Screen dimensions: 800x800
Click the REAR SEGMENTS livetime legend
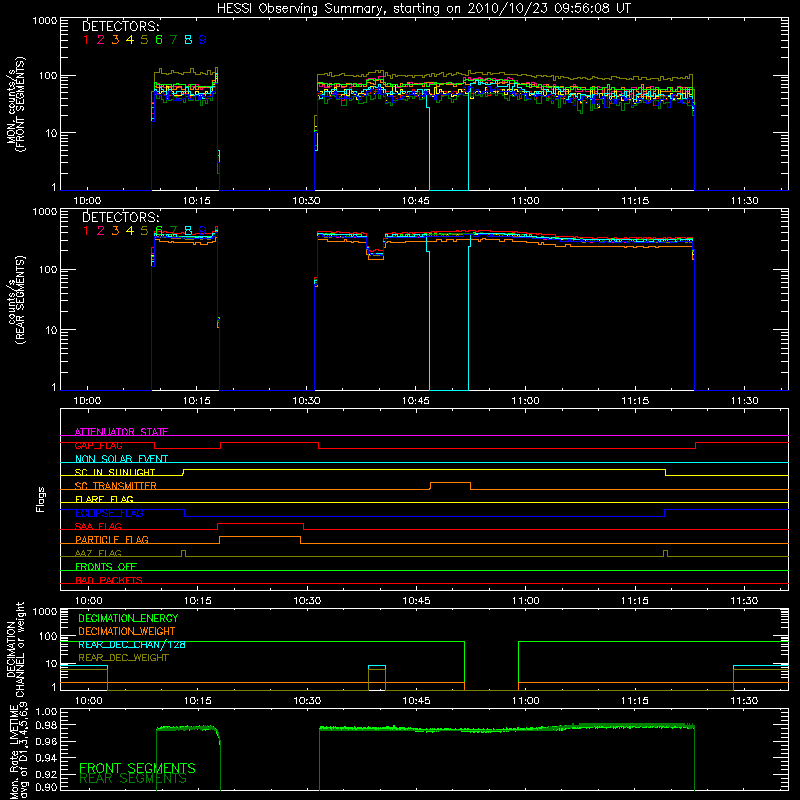(133, 779)
